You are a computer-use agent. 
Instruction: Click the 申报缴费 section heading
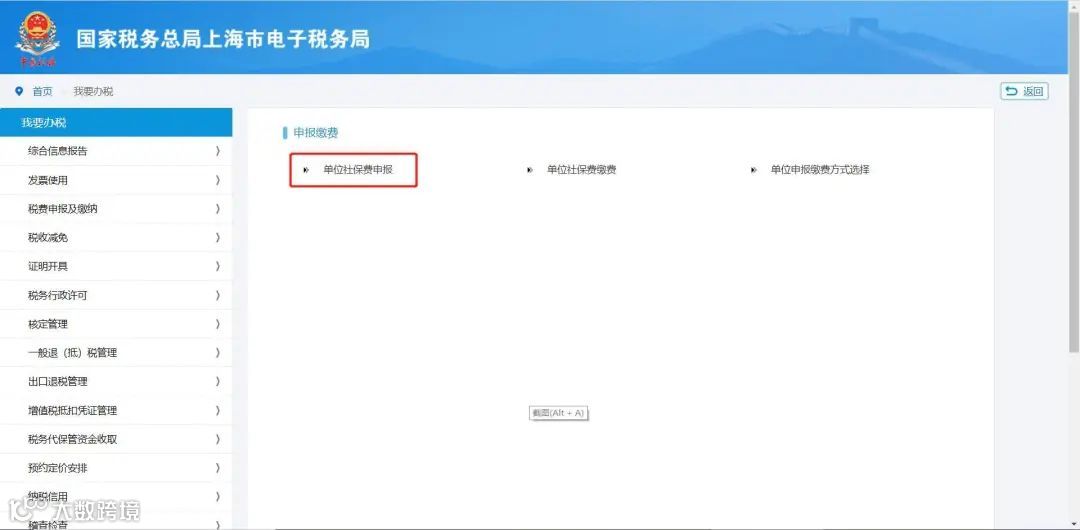click(x=315, y=132)
